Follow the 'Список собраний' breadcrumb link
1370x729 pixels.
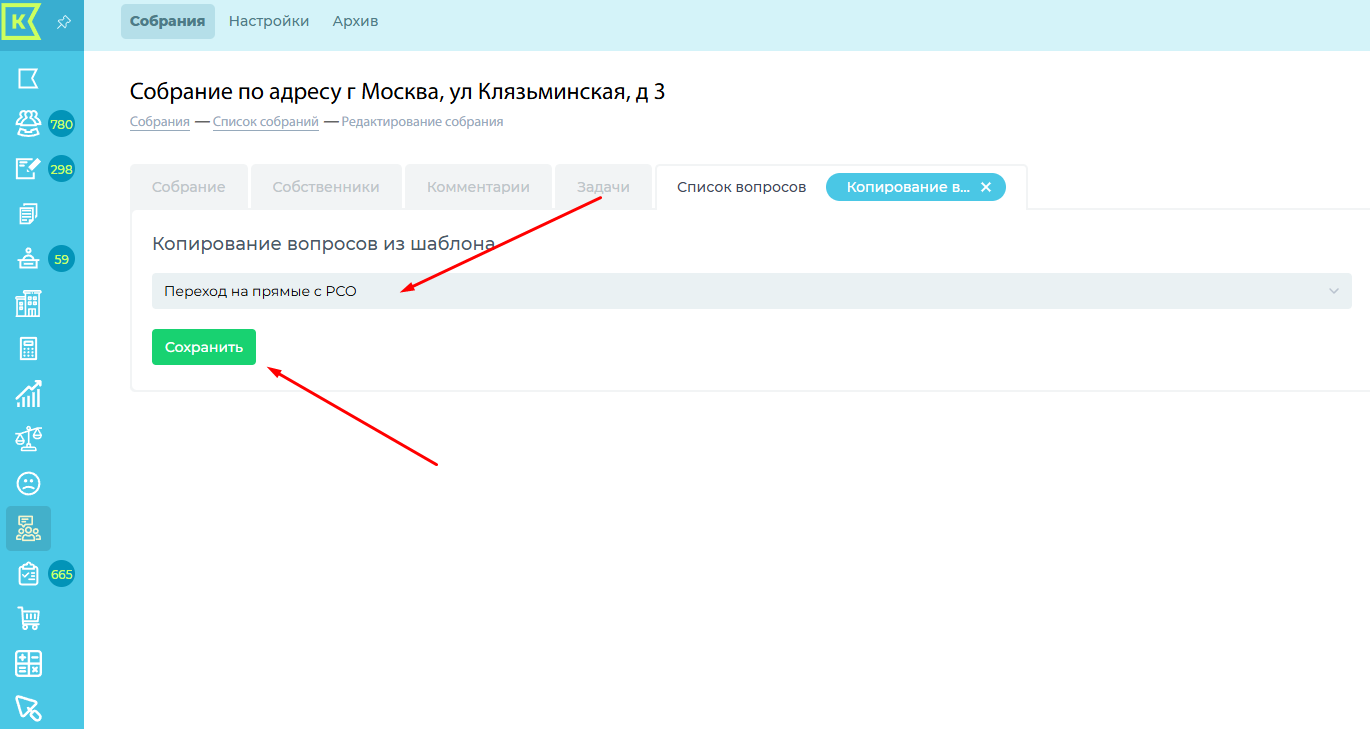pos(265,122)
